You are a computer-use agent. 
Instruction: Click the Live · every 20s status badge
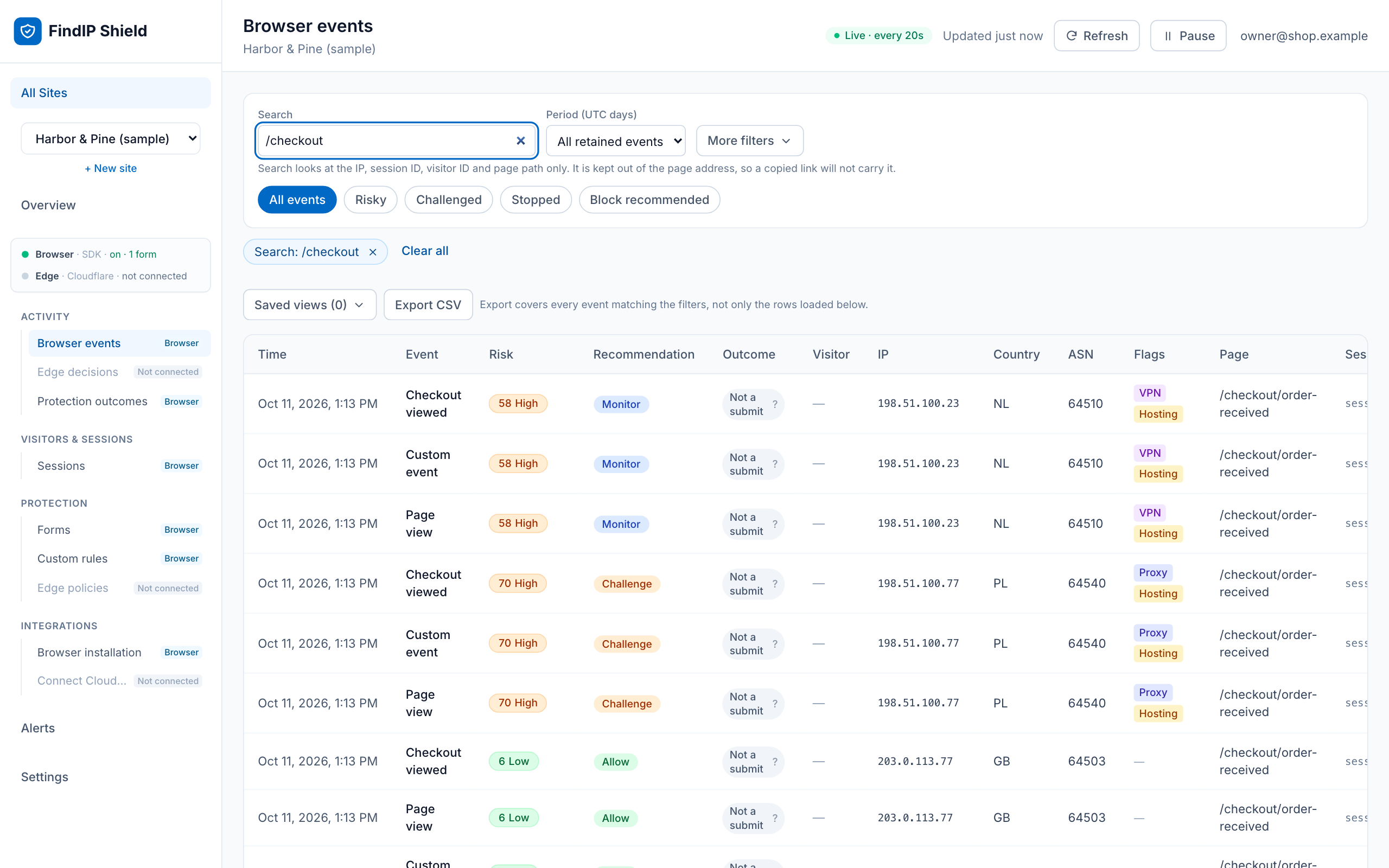[878, 36]
